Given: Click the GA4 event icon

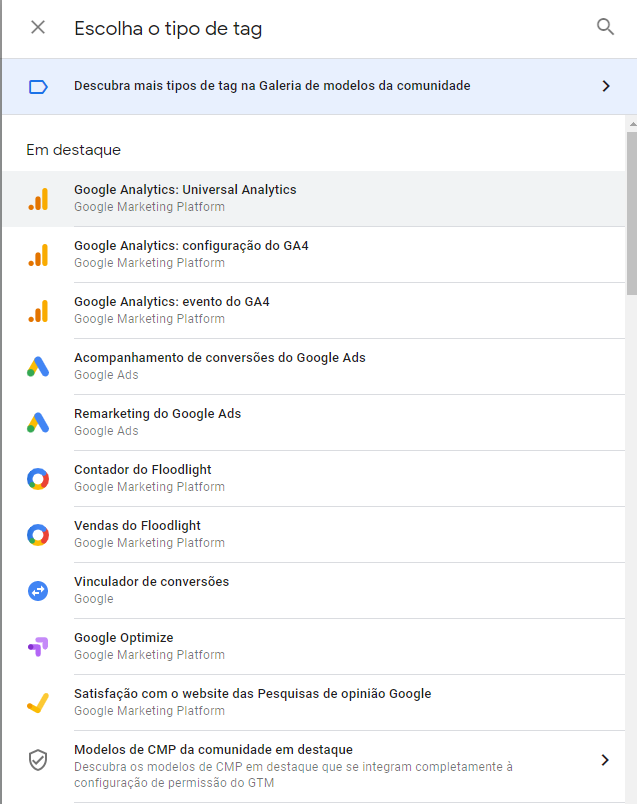Looking at the screenshot, I should tap(38, 311).
